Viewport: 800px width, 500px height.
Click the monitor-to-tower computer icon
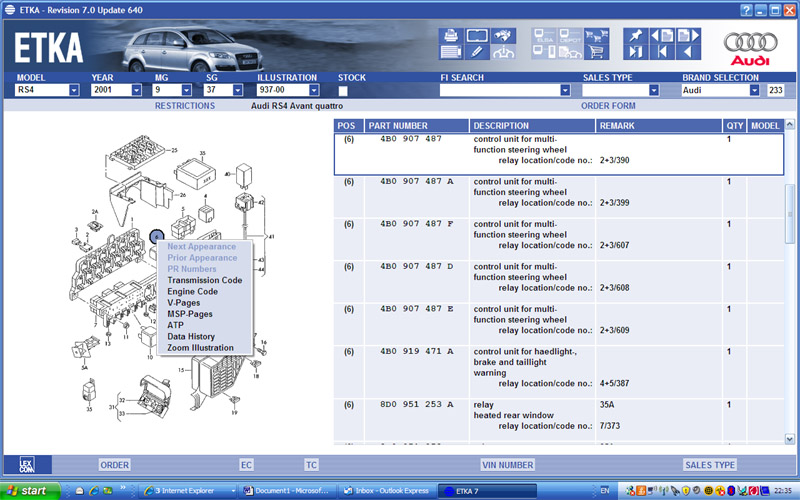tap(544, 52)
